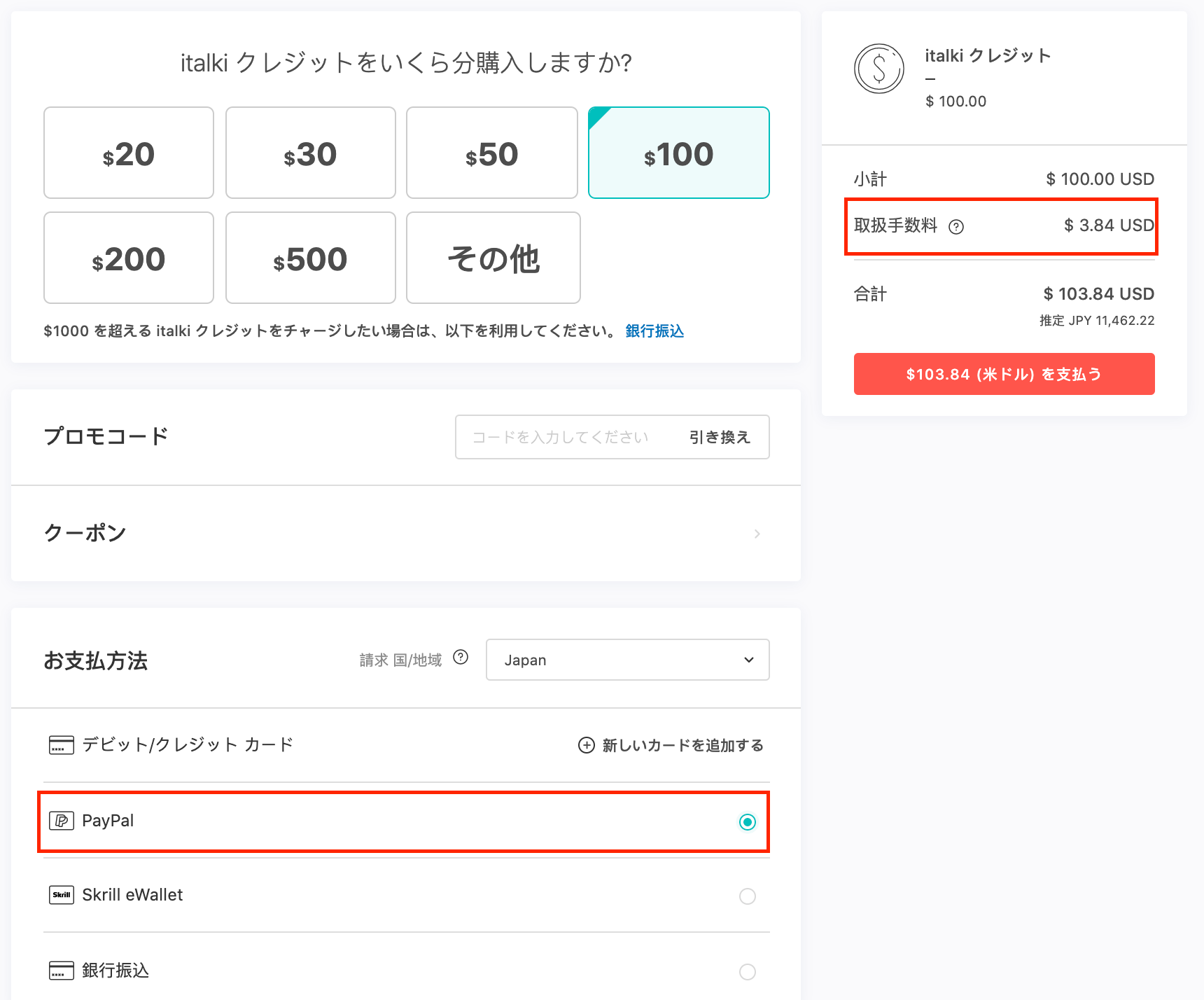Pick the $200 credit amount

[129, 258]
